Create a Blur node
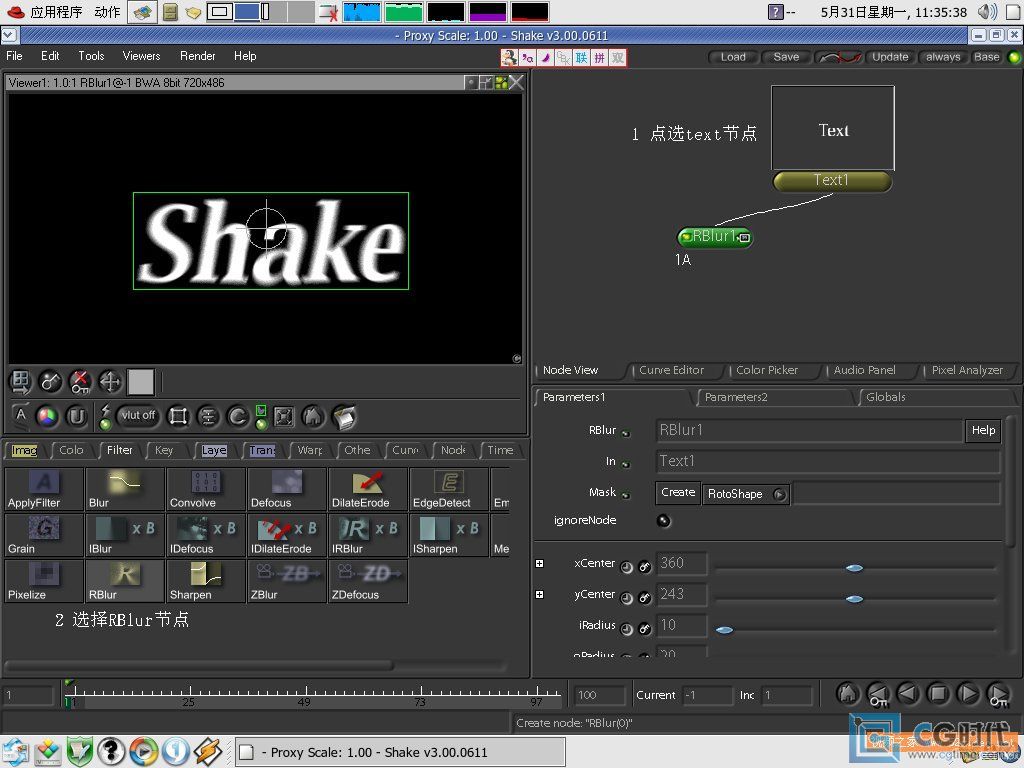The width and height of the screenshot is (1024, 768). [x=125, y=489]
